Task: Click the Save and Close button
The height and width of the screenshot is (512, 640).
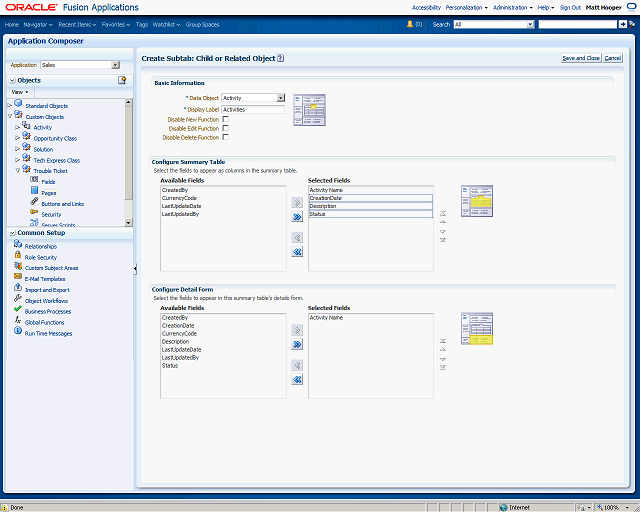Action: pyautogui.click(x=581, y=58)
